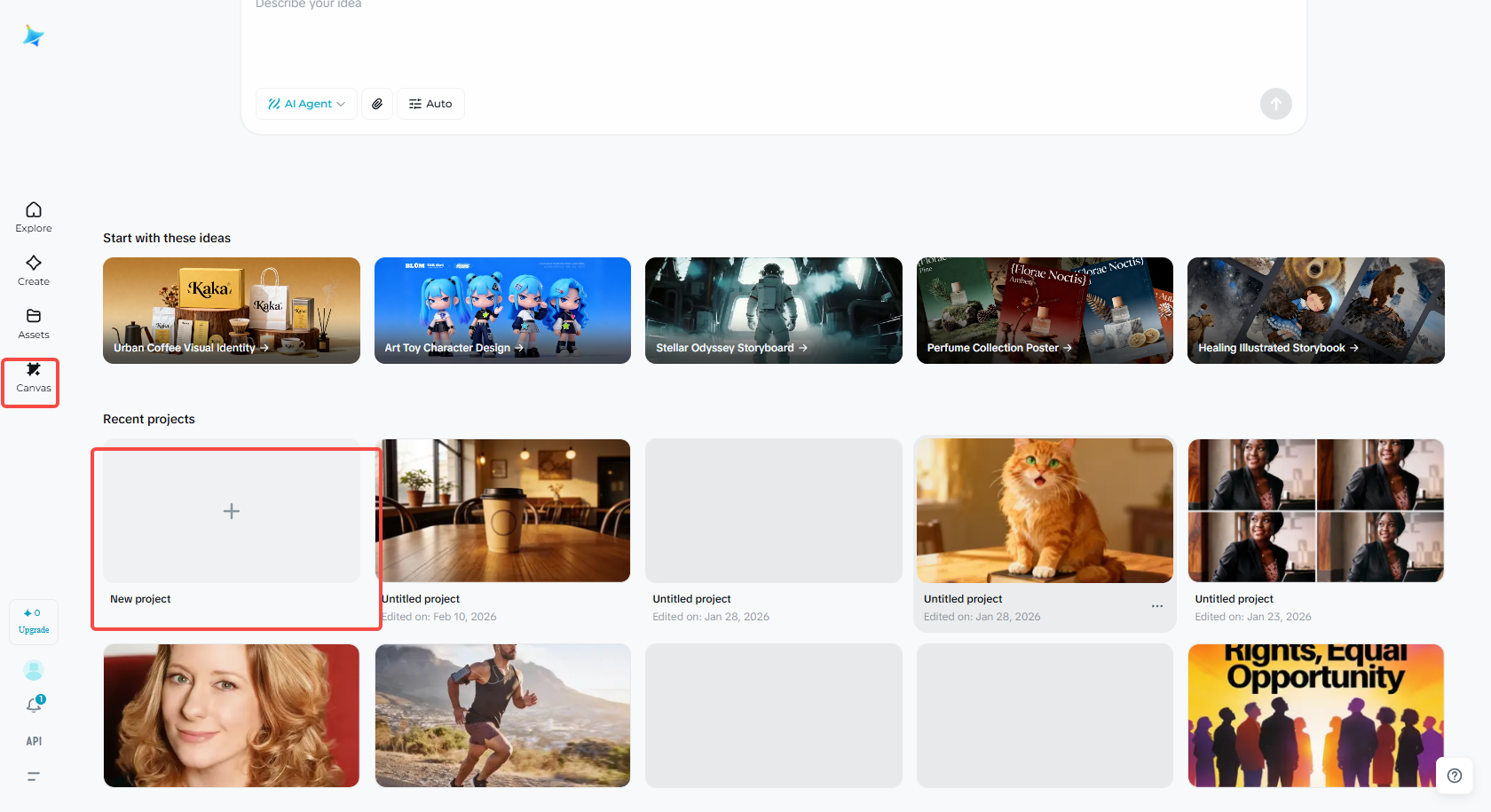This screenshot has height=812, width=1491.
Task: Click the paperclip attachment icon
Action: [x=376, y=103]
